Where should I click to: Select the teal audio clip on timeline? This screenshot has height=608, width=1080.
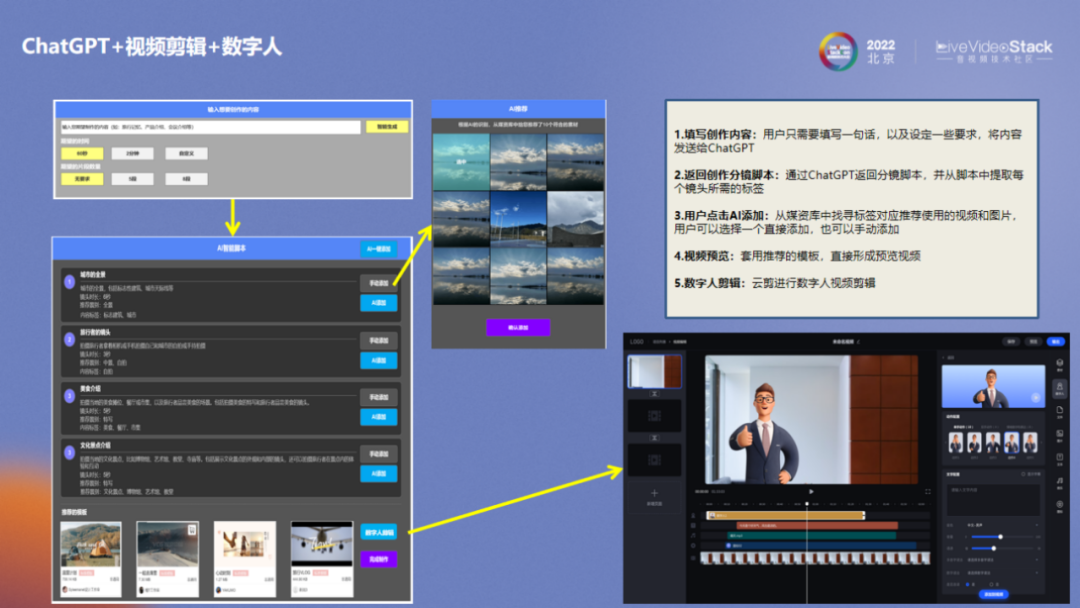(x=811, y=536)
